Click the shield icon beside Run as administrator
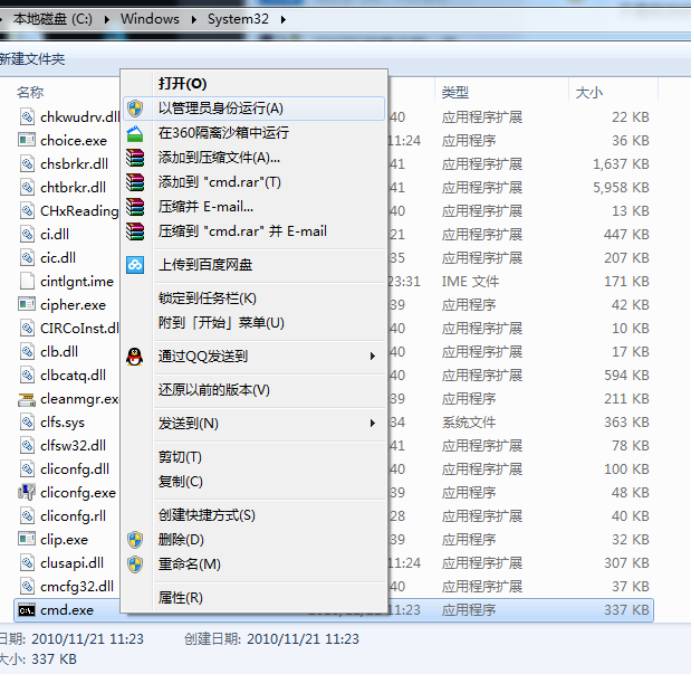Viewport: 694px width, 676px height. [135, 108]
